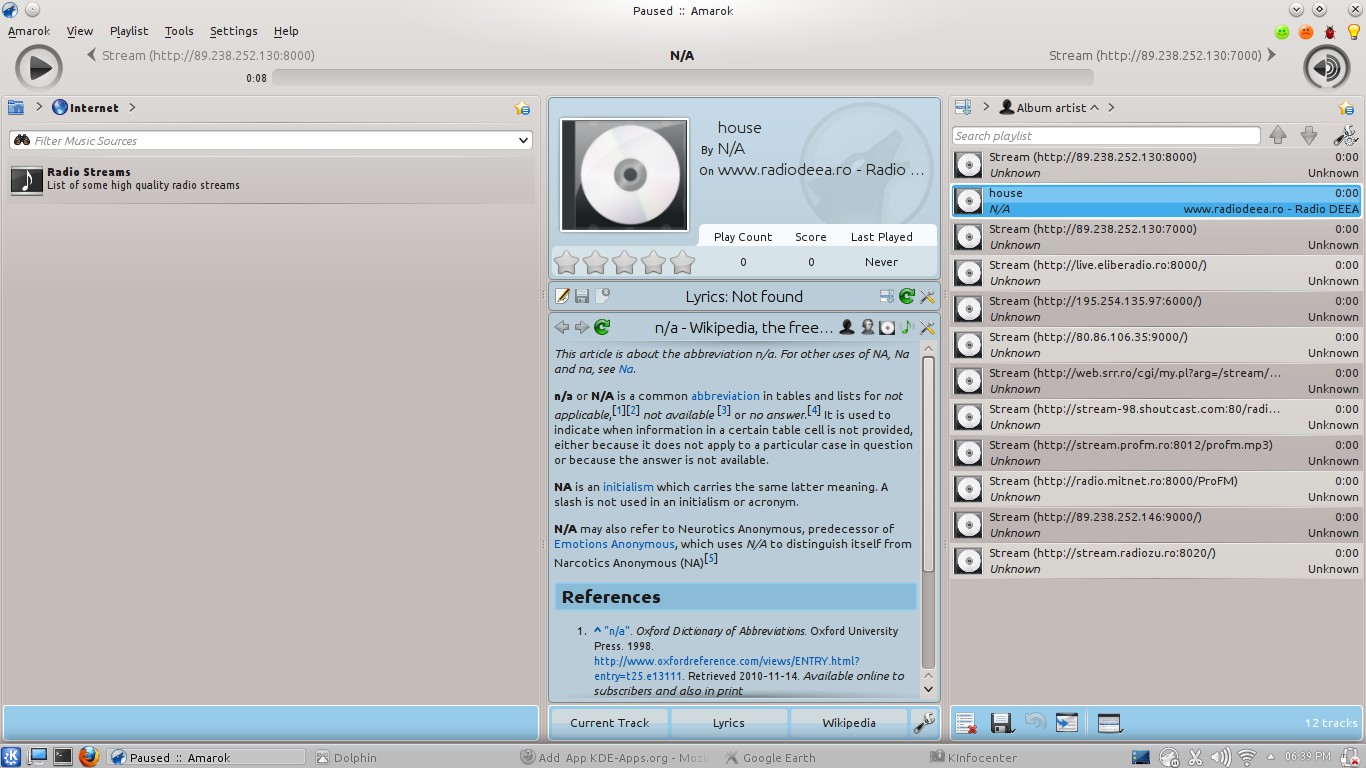
Task: Click the track progress seek slider
Action: pos(682,77)
